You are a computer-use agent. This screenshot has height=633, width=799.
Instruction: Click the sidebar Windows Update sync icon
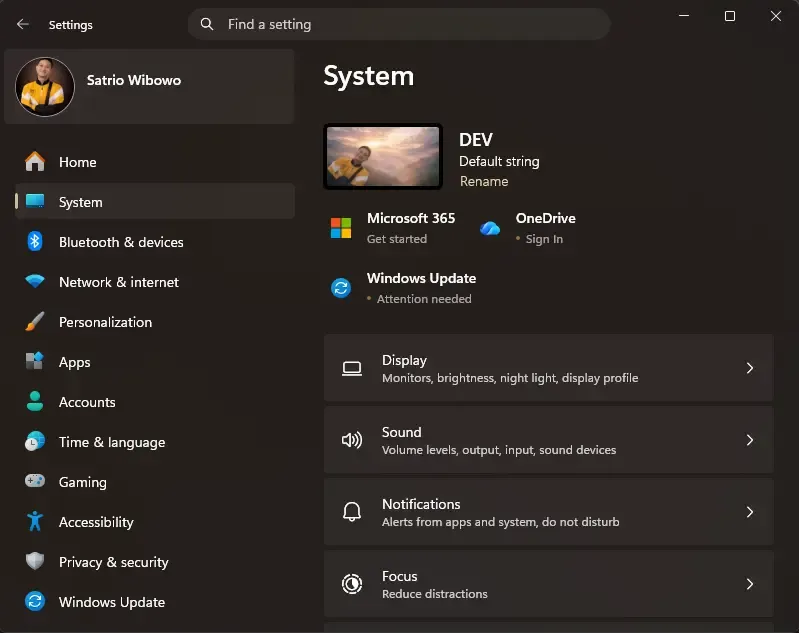(35, 601)
